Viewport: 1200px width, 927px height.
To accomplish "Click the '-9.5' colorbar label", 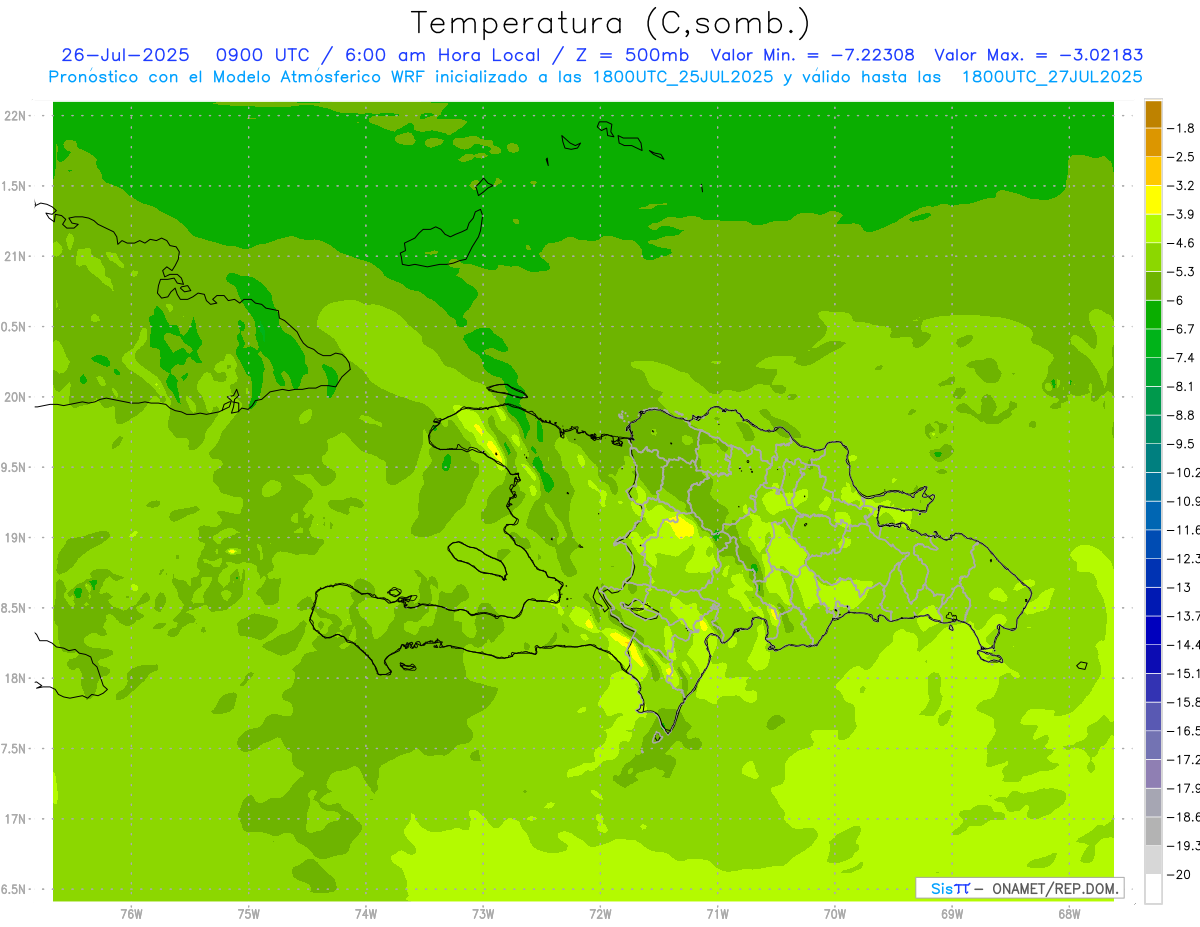I will click(1181, 444).
